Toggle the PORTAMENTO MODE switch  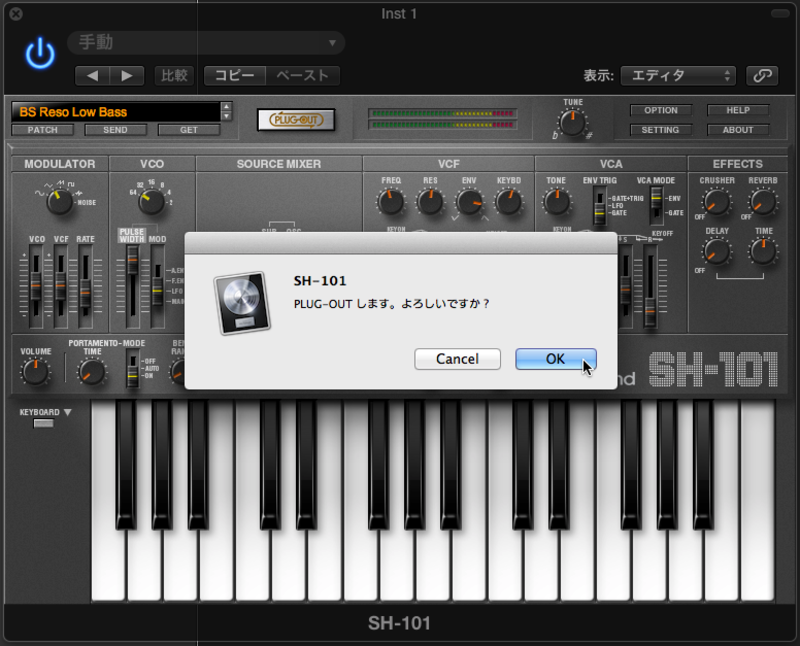tap(133, 368)
